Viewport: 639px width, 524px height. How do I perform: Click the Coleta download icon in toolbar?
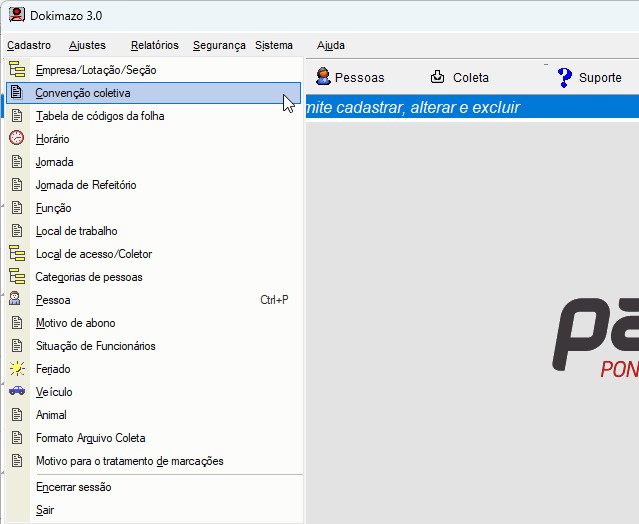(x=437, y=77)
